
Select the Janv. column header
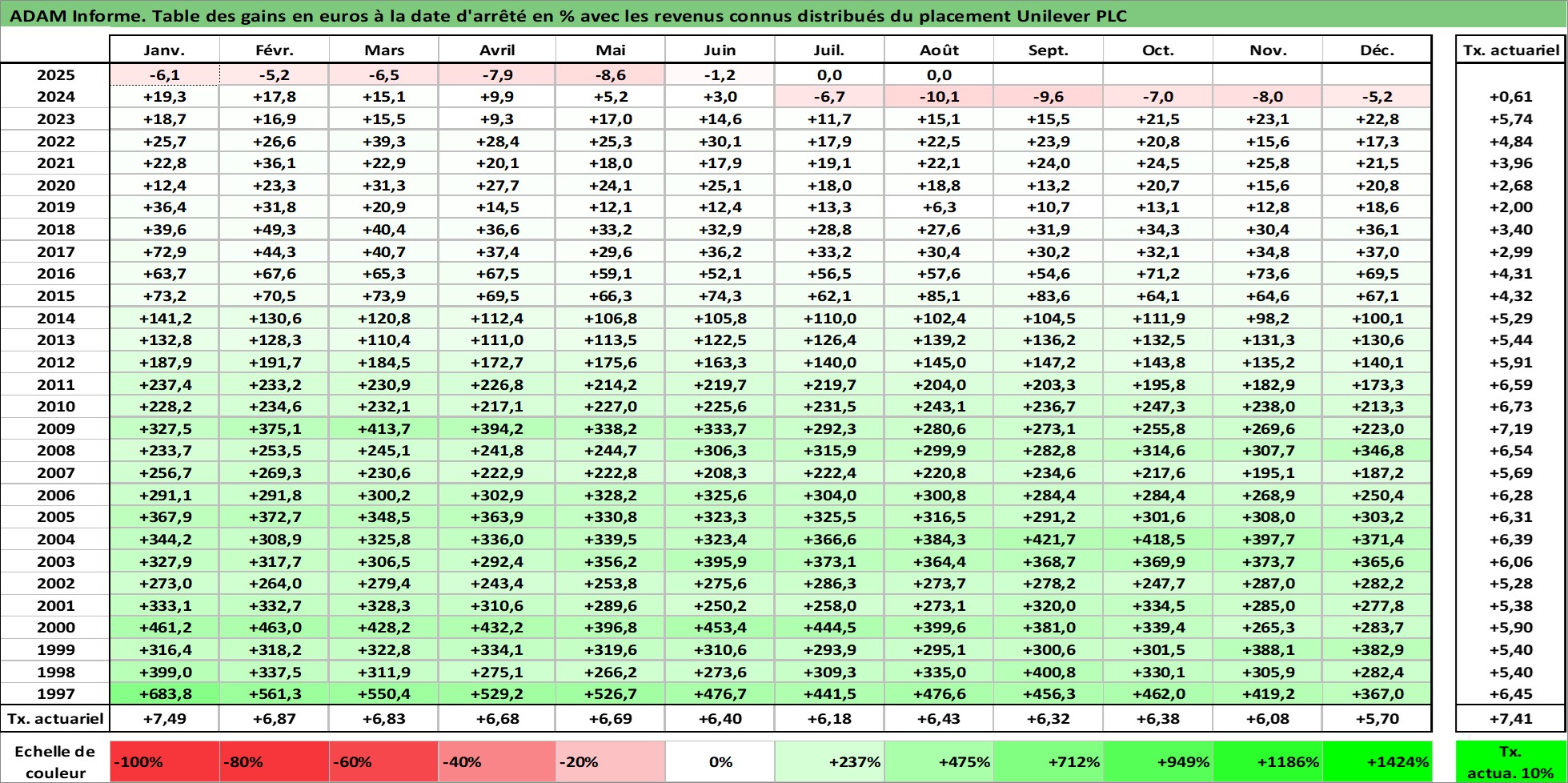pyautogui.click(x=164, y=50)
